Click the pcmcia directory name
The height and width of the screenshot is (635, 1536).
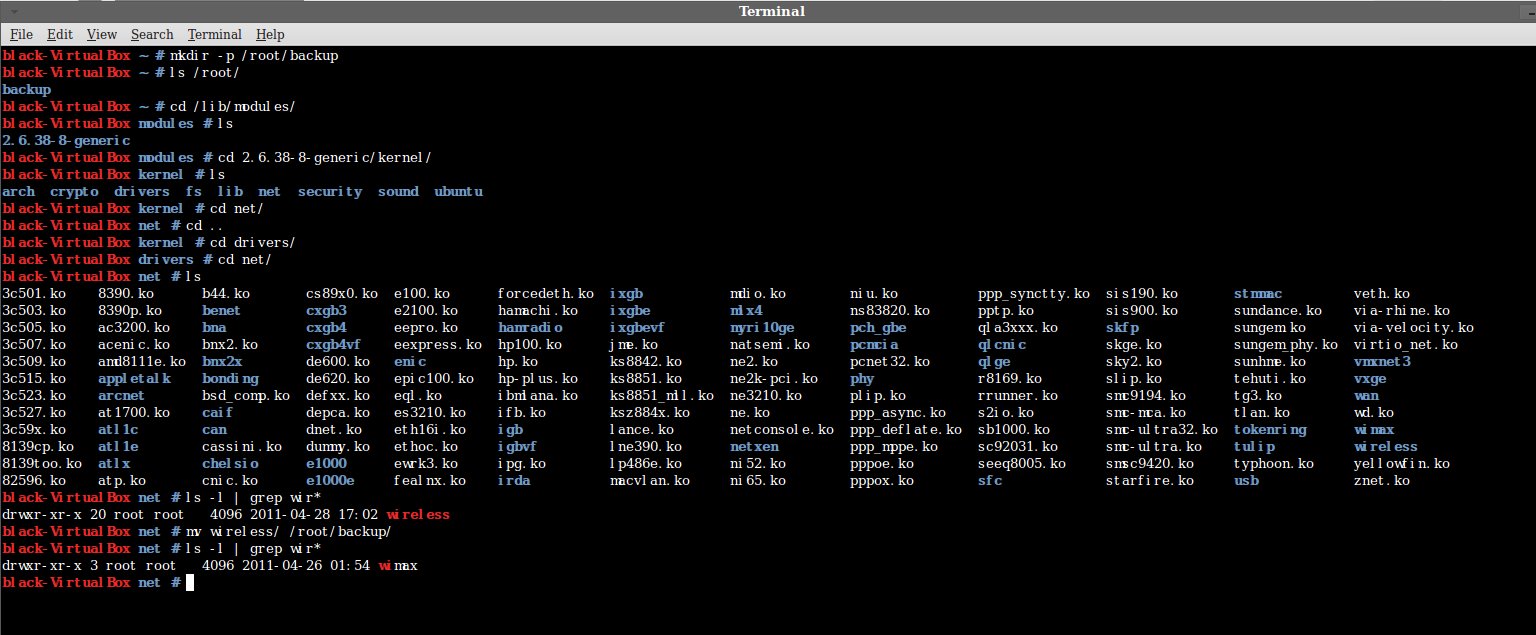[874, 344]
